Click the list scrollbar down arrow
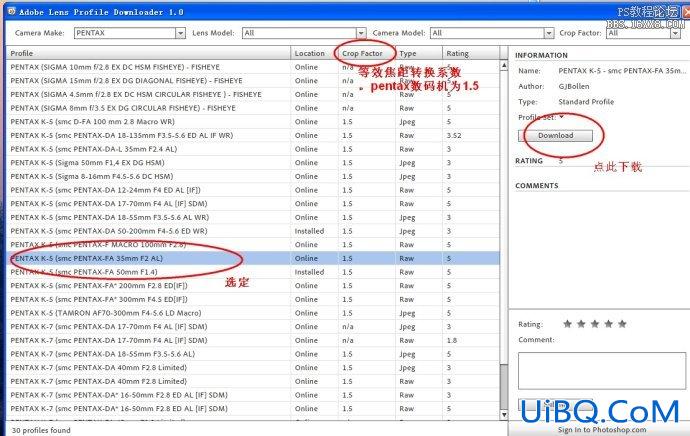The height and width of the screenshot is (436, 690). (x=504, y=414)
